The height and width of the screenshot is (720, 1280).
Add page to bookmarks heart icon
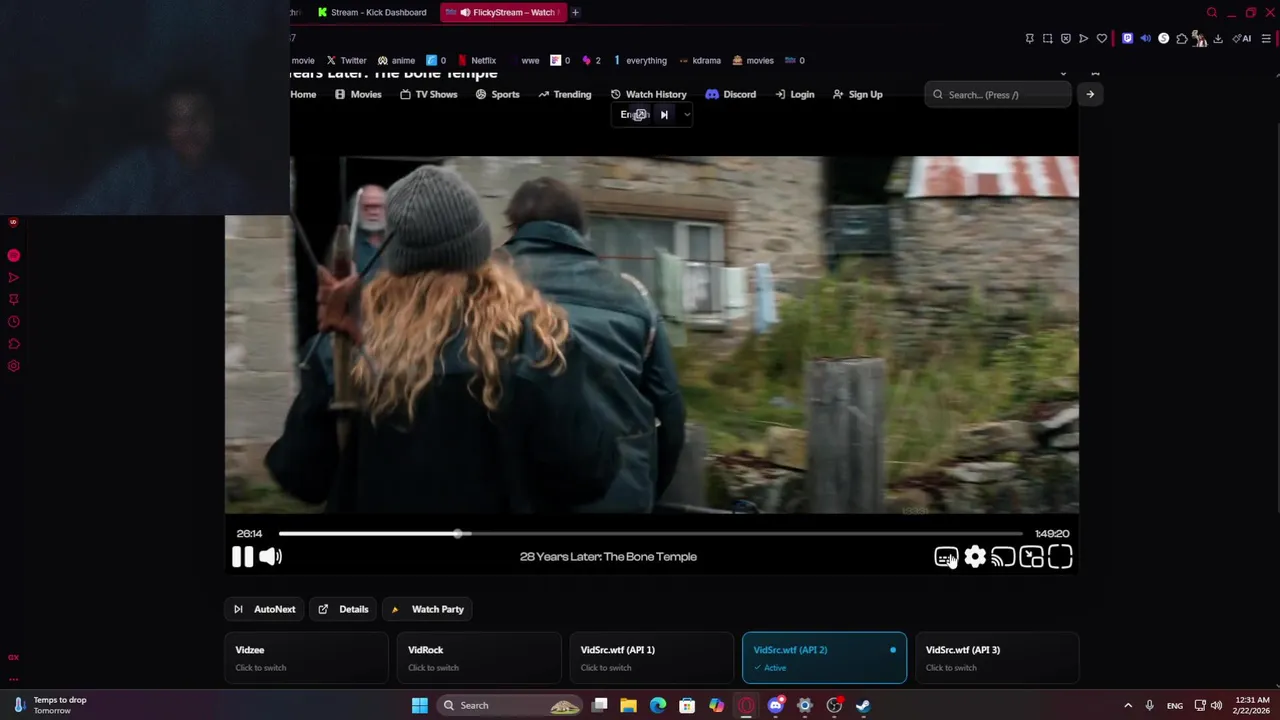(x=1102, y=39)
